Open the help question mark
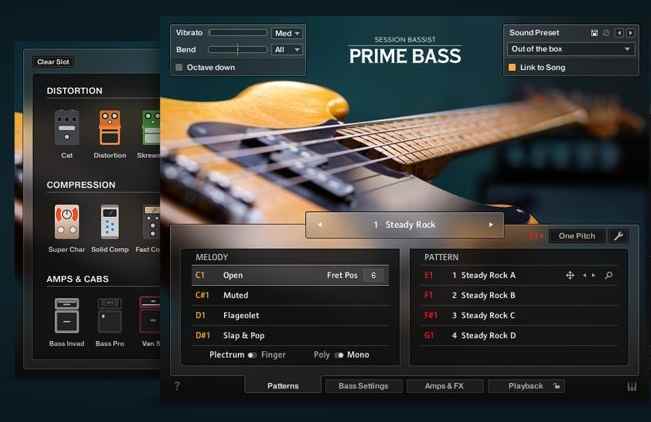651x422 pixels. tap(177, 386)
